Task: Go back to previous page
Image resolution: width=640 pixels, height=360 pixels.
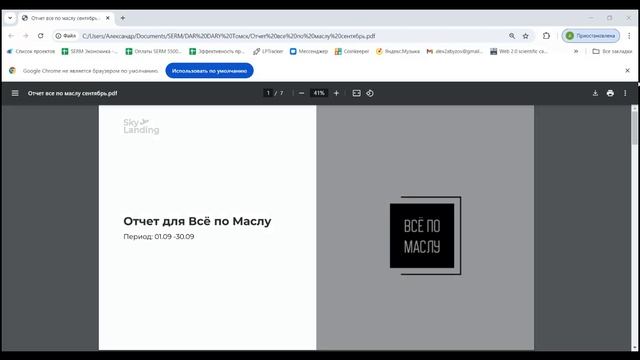Action: click(11, 36)
